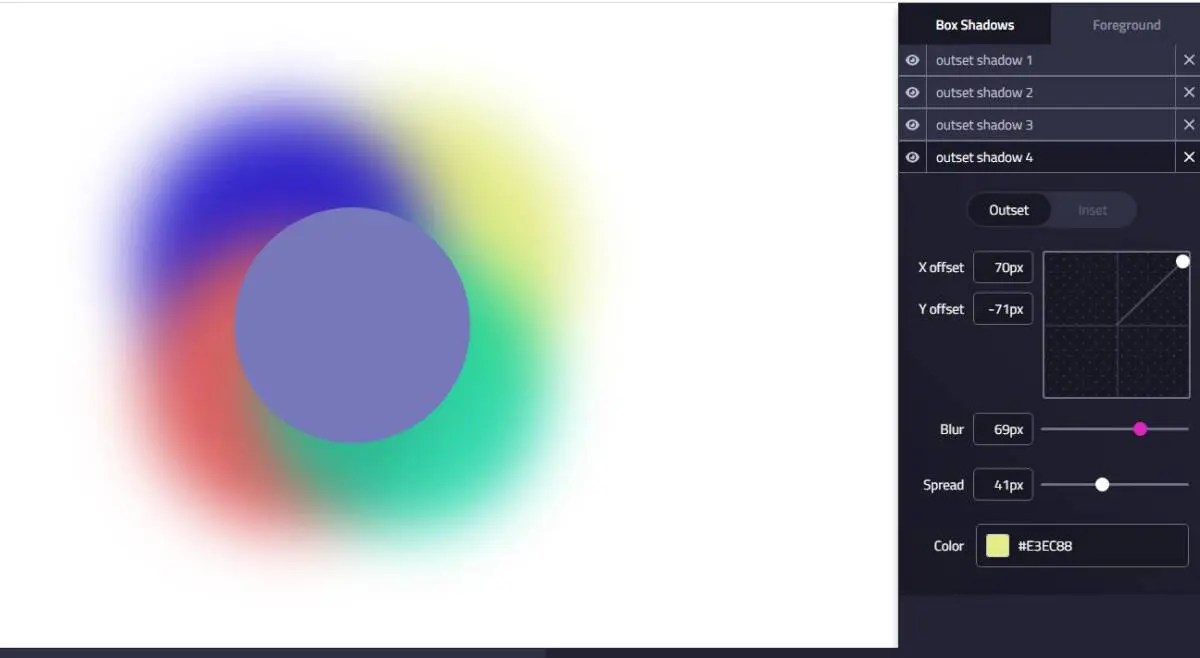Adjust the Spread slider knob
This screenshot has height=658, width=1200.
1103,484
